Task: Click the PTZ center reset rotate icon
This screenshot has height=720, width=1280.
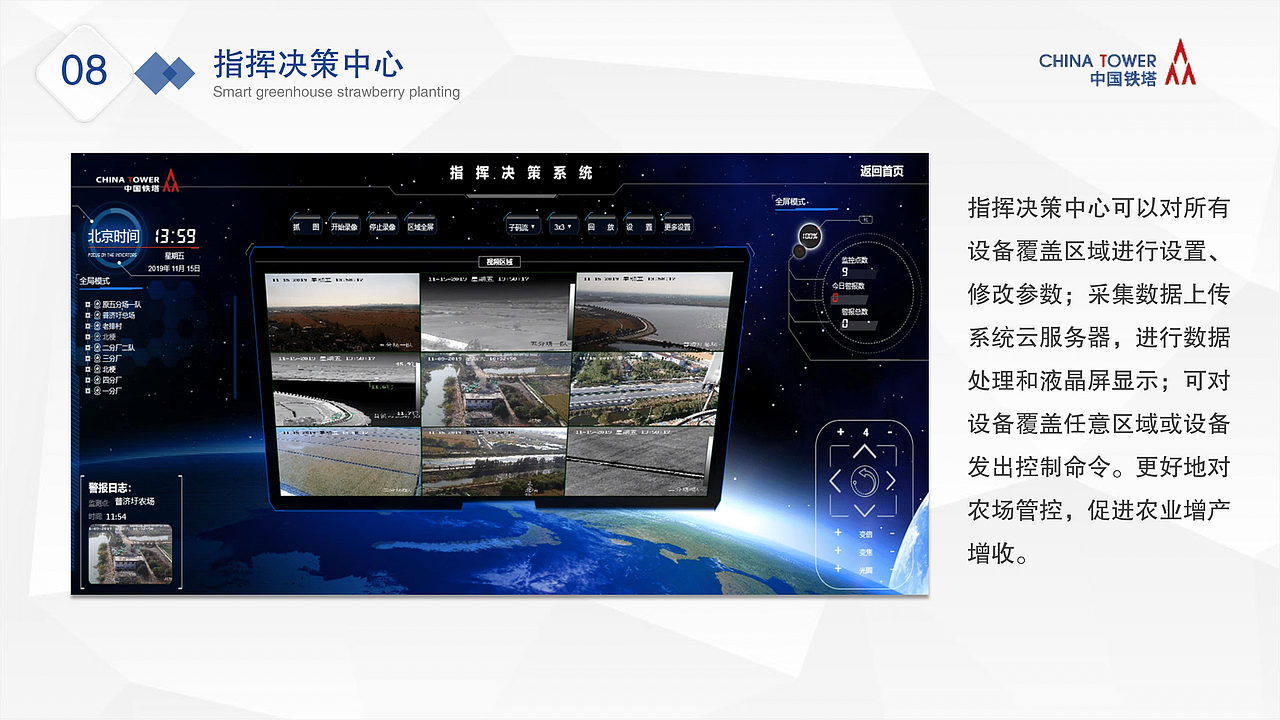Action: coord(865,481)
